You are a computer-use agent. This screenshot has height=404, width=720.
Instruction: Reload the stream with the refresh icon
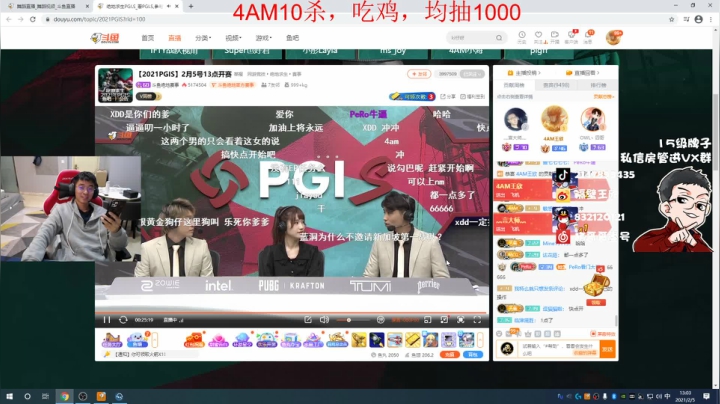click(x=123, y=320)
